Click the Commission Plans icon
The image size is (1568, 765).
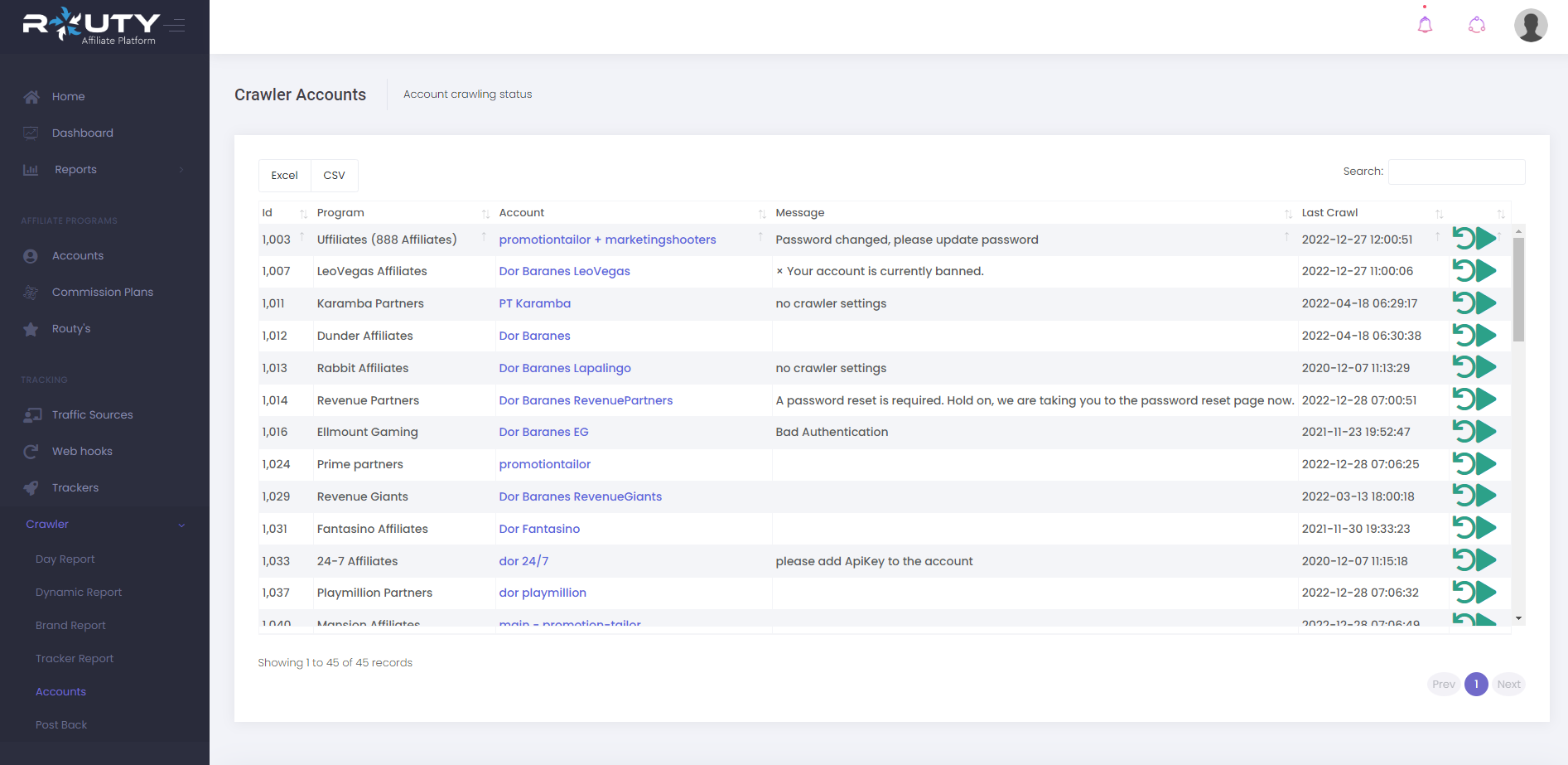[x=31, y=293]
